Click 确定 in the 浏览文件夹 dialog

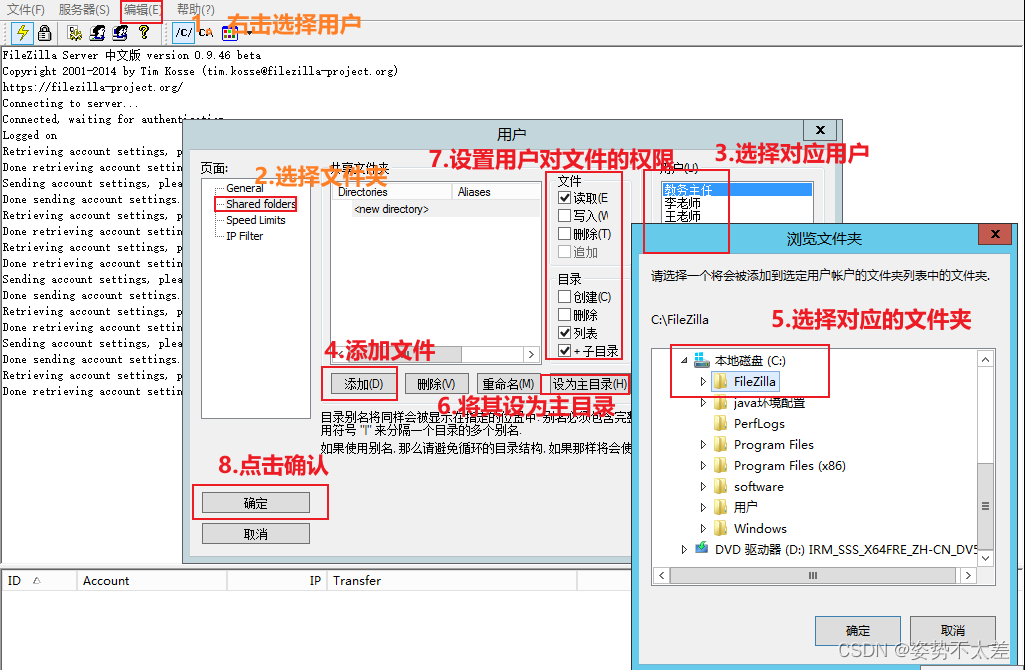pyautogui.click(x=858, y=631)
